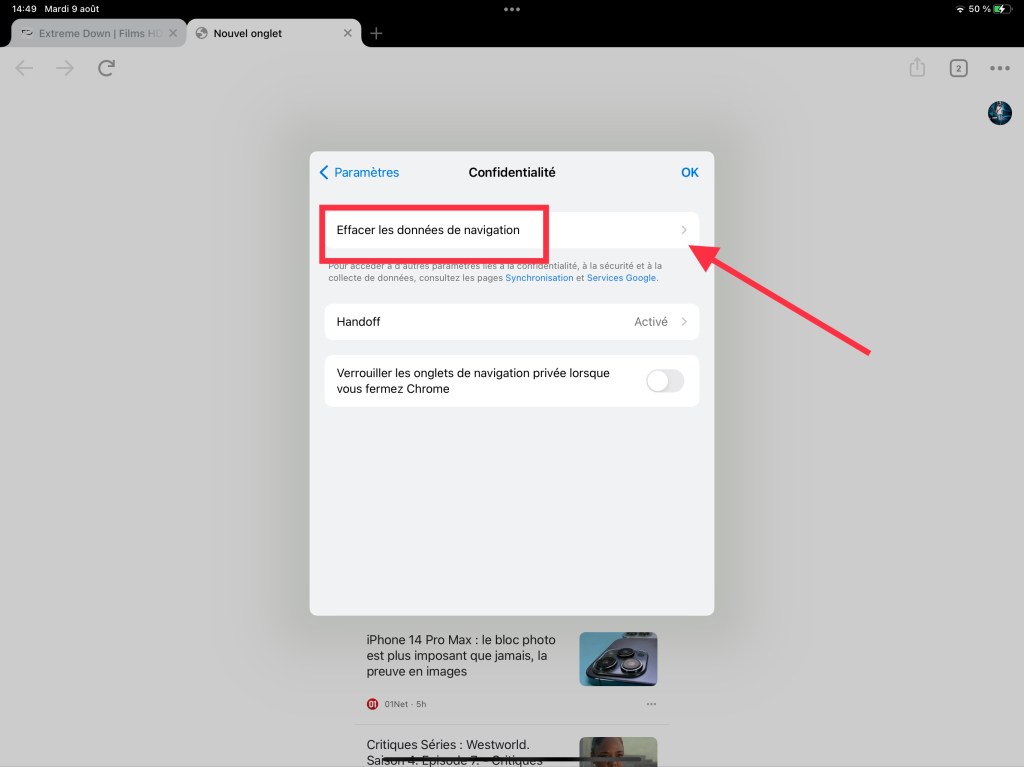The width and height of the screenshot is (1024, 767).
Task: Close the Nouvel onglet tab
Action: 348,33
